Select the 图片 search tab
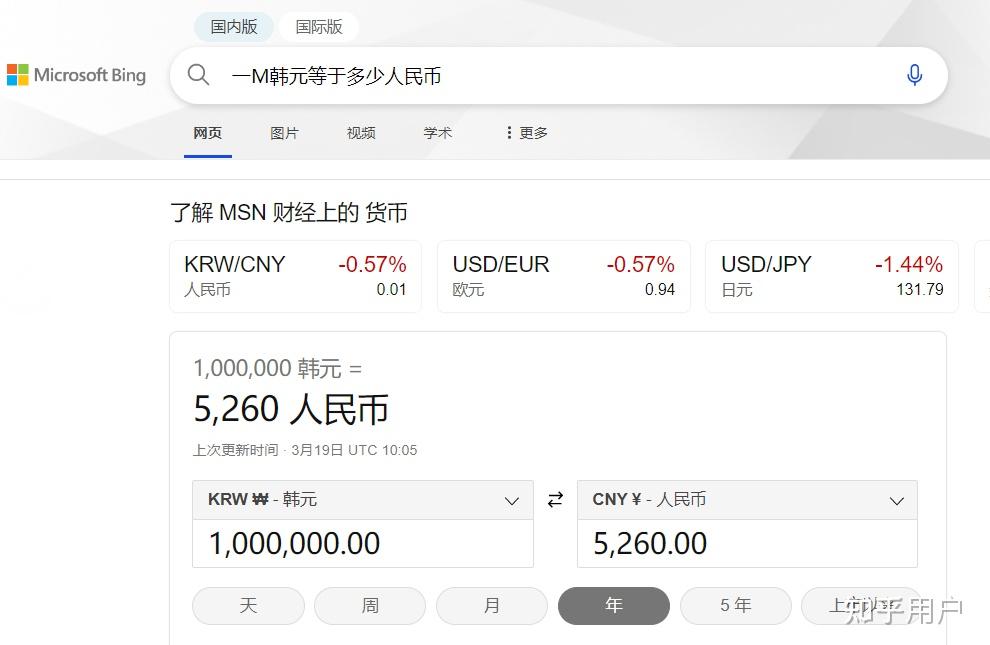Image resolution: width=990 pixels, height=645 pixels. 284,133
